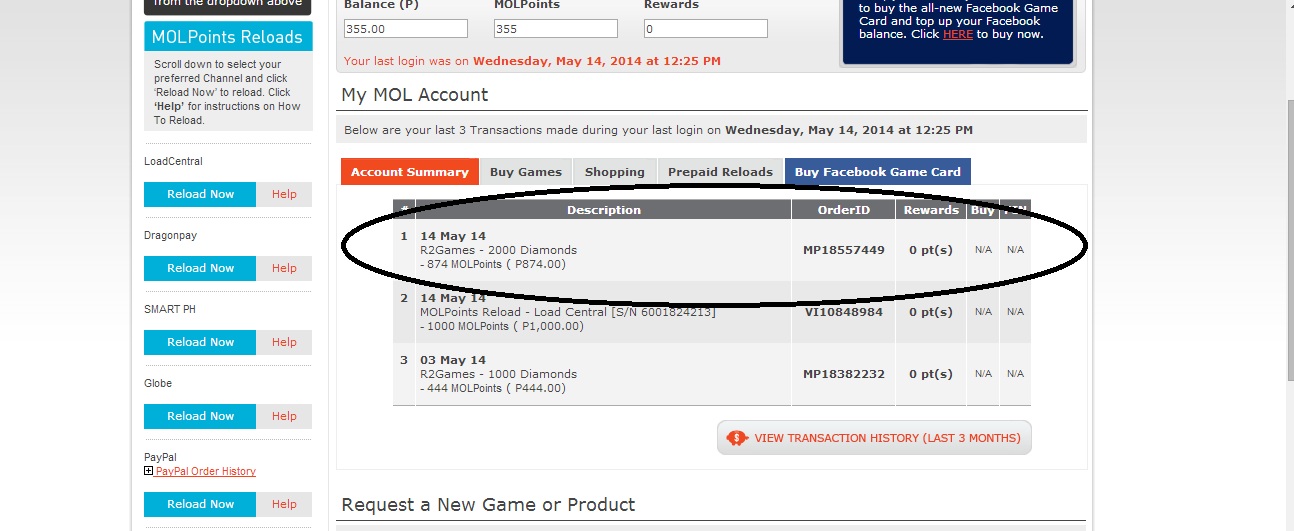Click the Rewards input field
This screenshot has width=1294, height=531.
[706, 29]
